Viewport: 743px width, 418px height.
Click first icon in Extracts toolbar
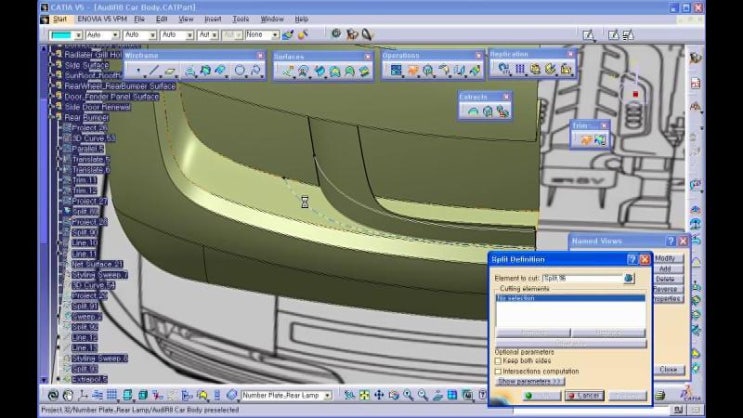pyautogui.click(x=473, y=112)
